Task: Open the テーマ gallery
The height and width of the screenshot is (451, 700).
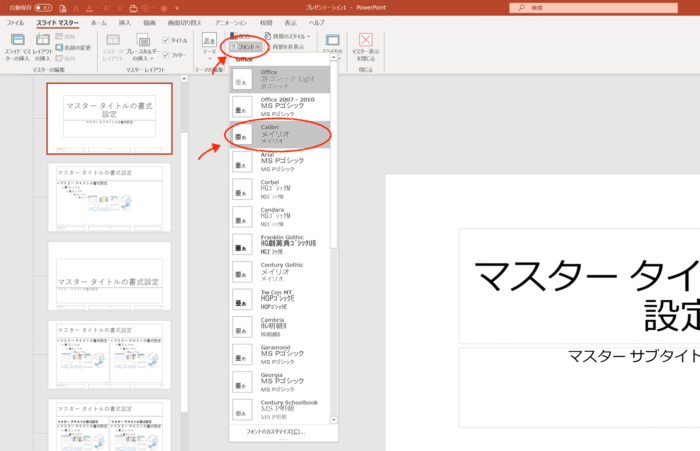Action: 209,46
